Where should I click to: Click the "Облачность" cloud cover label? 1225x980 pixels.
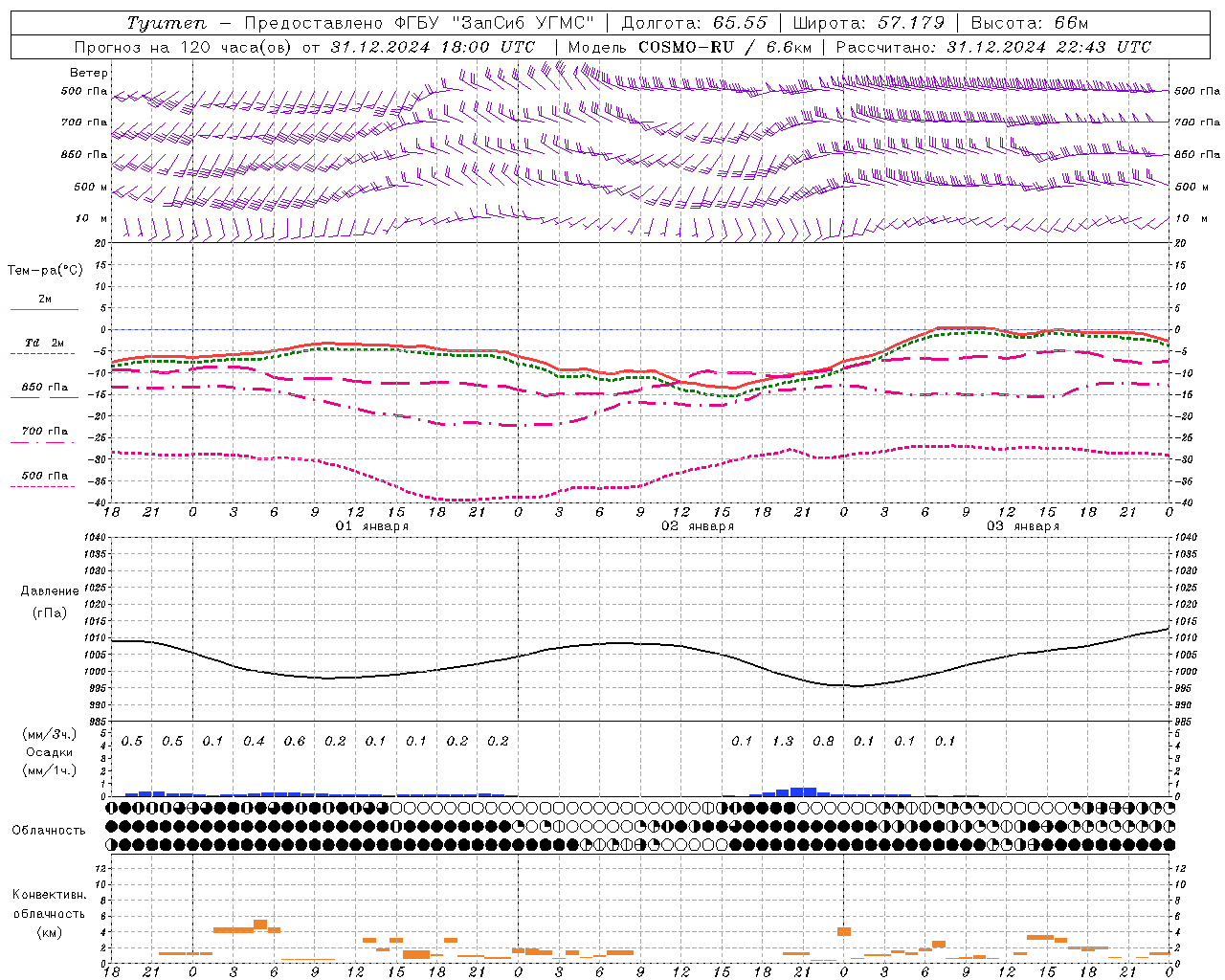(49, 831)
